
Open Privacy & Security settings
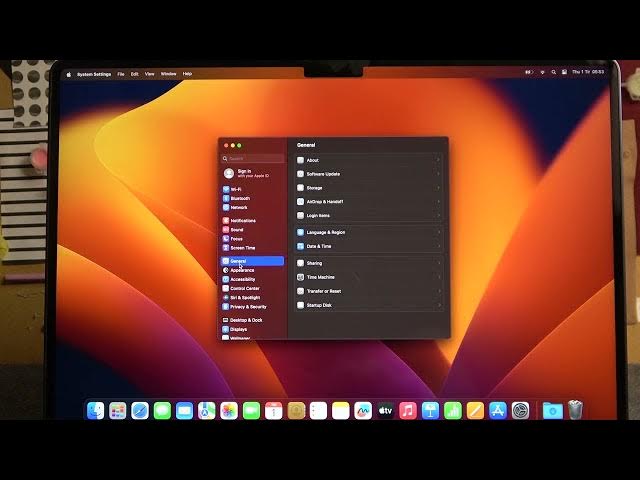[x=248, y=307]
